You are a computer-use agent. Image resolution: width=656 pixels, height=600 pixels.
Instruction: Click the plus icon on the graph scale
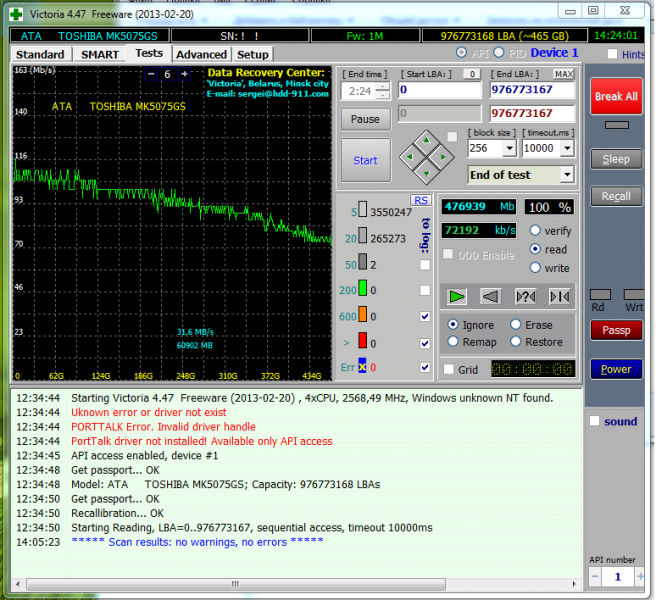click(x=184, y=75)
